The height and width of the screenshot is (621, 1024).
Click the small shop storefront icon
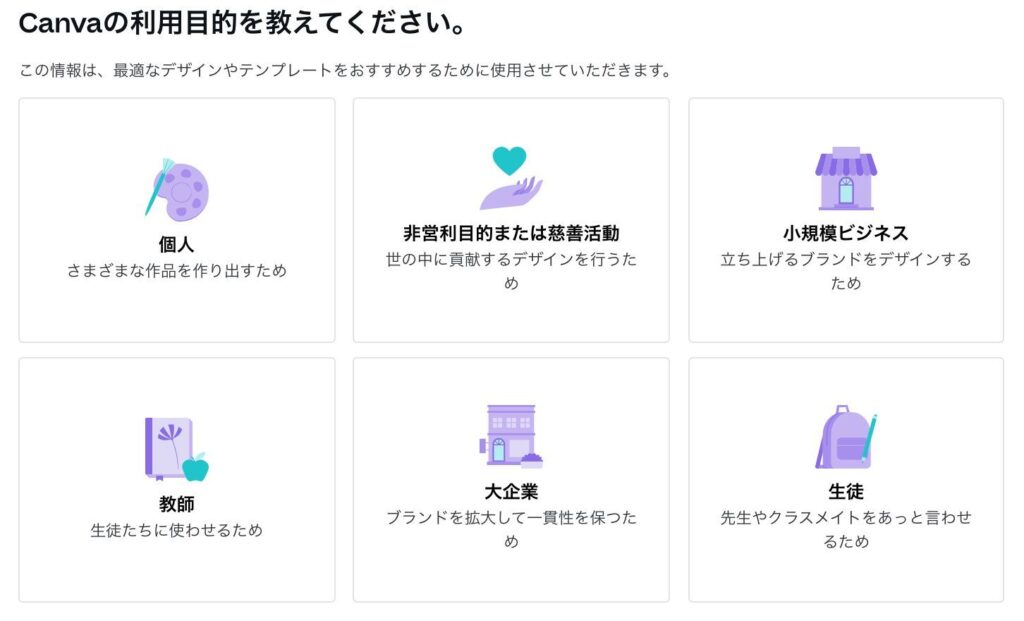(x=846, y=178)
